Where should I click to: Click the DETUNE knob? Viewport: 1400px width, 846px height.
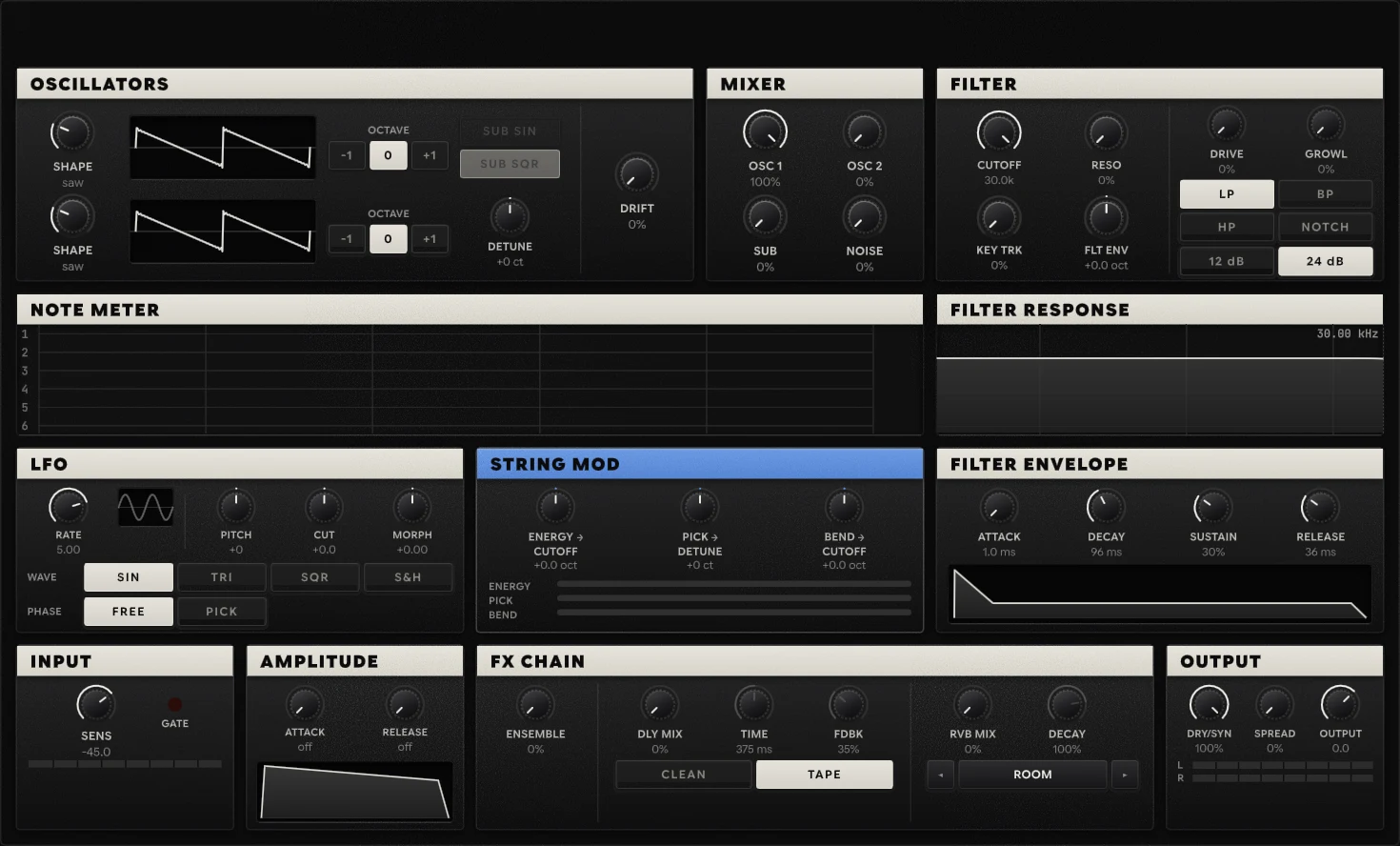pos(510,216)
